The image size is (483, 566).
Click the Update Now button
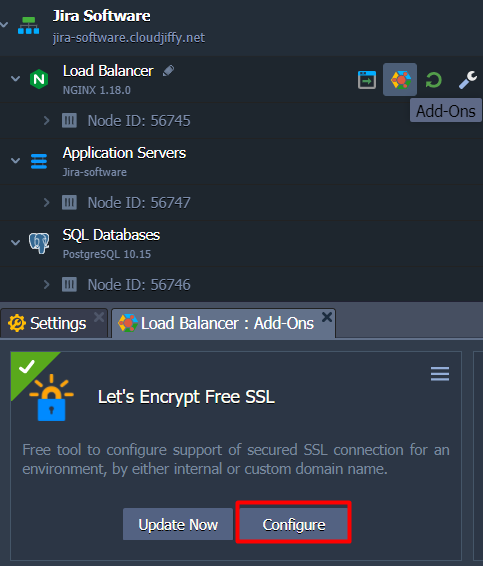[178, 524]
